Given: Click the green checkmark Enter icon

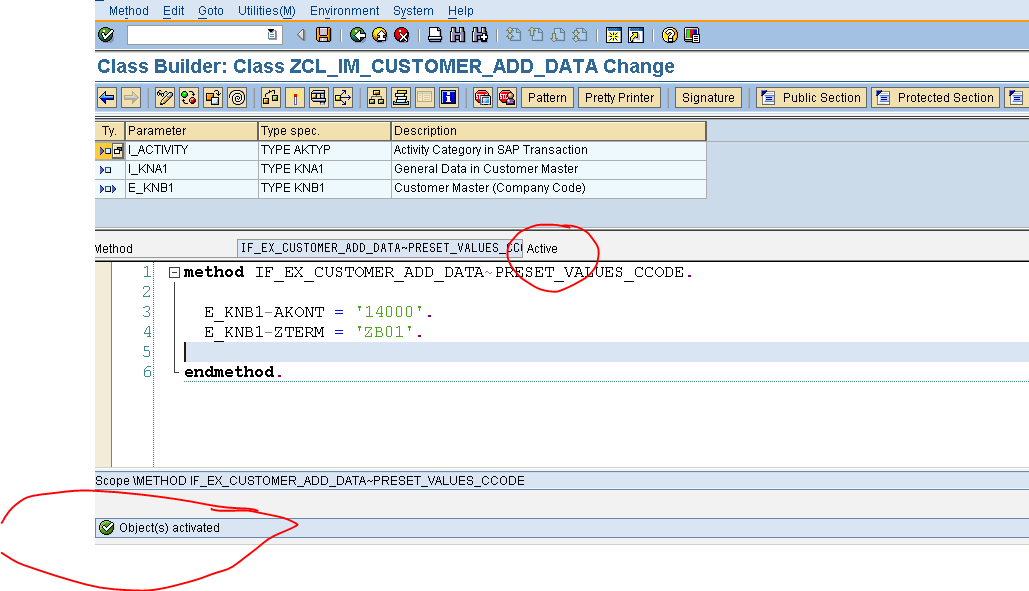Looking at the screenshot, I should 107,33.
